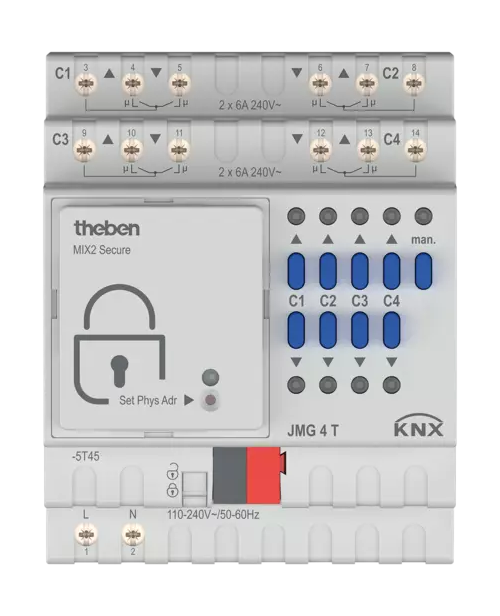
Task: Push the C3 up blue button
Action: click(360, 271)
